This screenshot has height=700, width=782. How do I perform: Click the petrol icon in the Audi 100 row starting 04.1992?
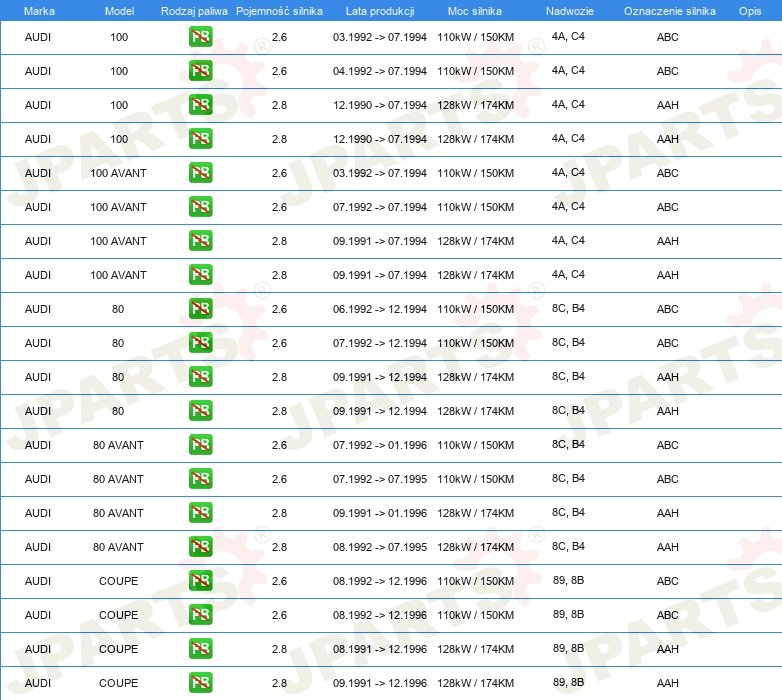pos(200,70)
